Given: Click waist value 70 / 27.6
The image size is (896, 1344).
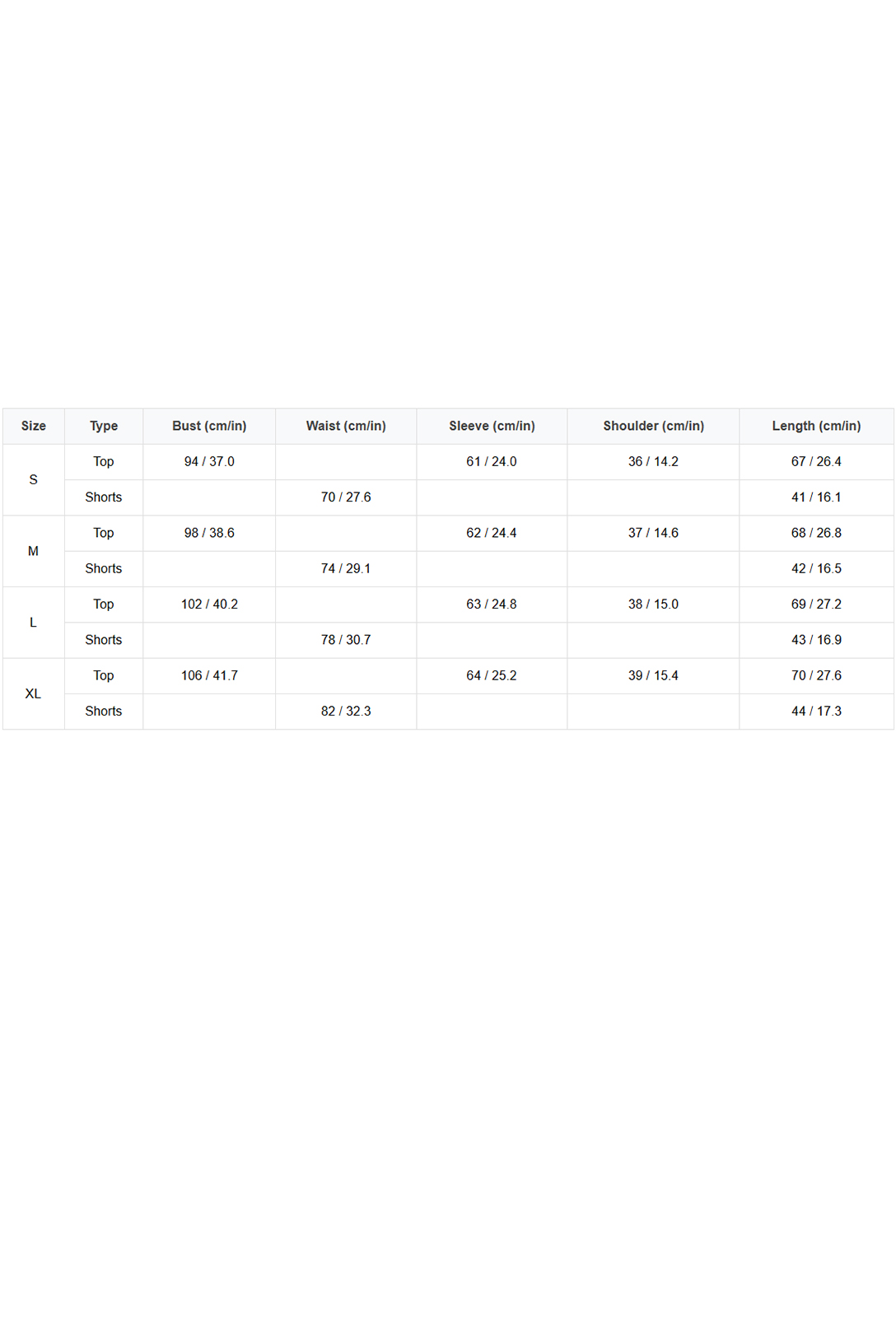Looking at the screenshot, I should coord(346,497).
